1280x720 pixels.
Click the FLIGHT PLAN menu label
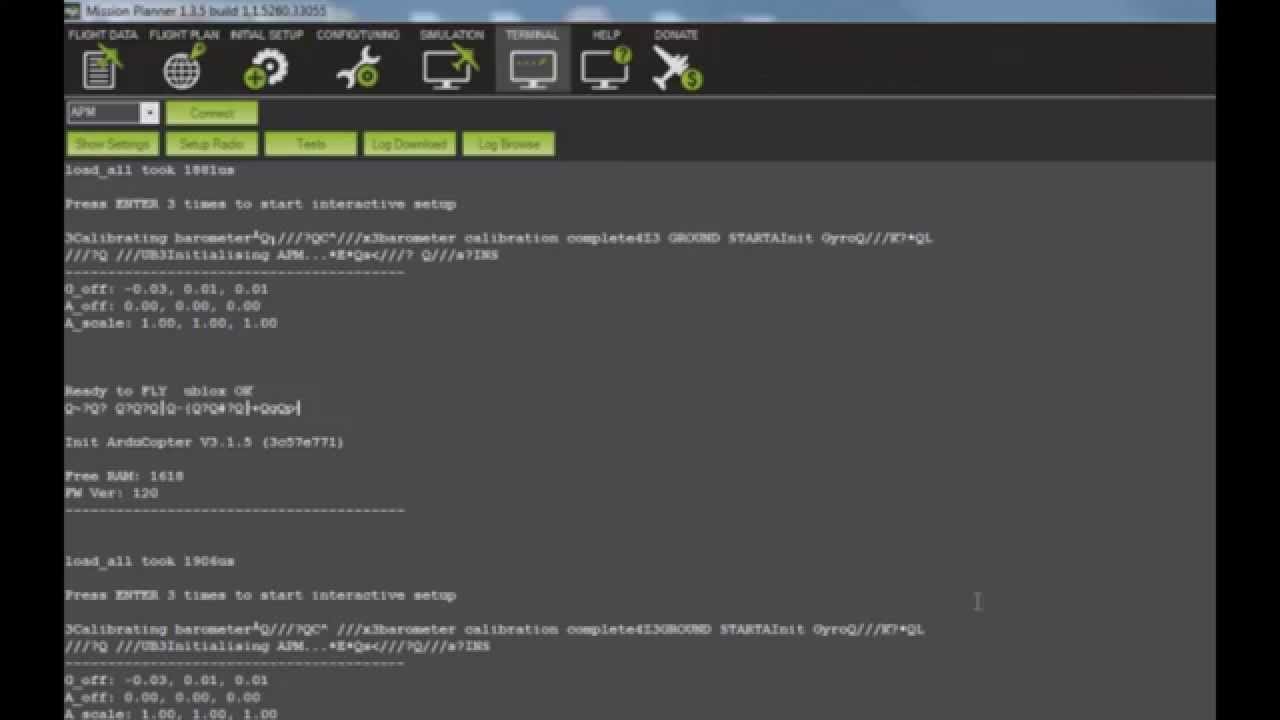[184, 35]
